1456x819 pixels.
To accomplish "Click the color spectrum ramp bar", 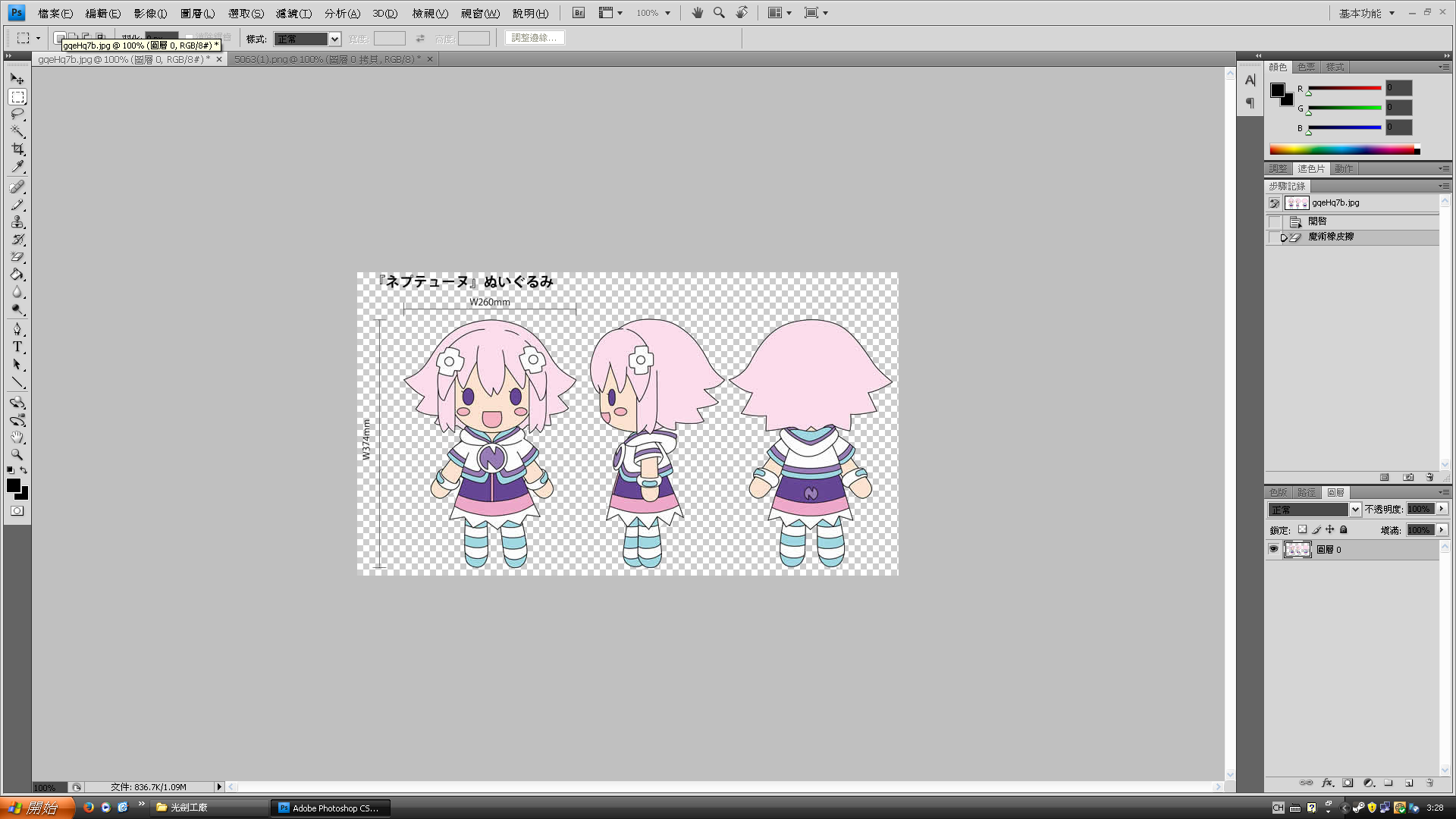I will coord(1342,149).
